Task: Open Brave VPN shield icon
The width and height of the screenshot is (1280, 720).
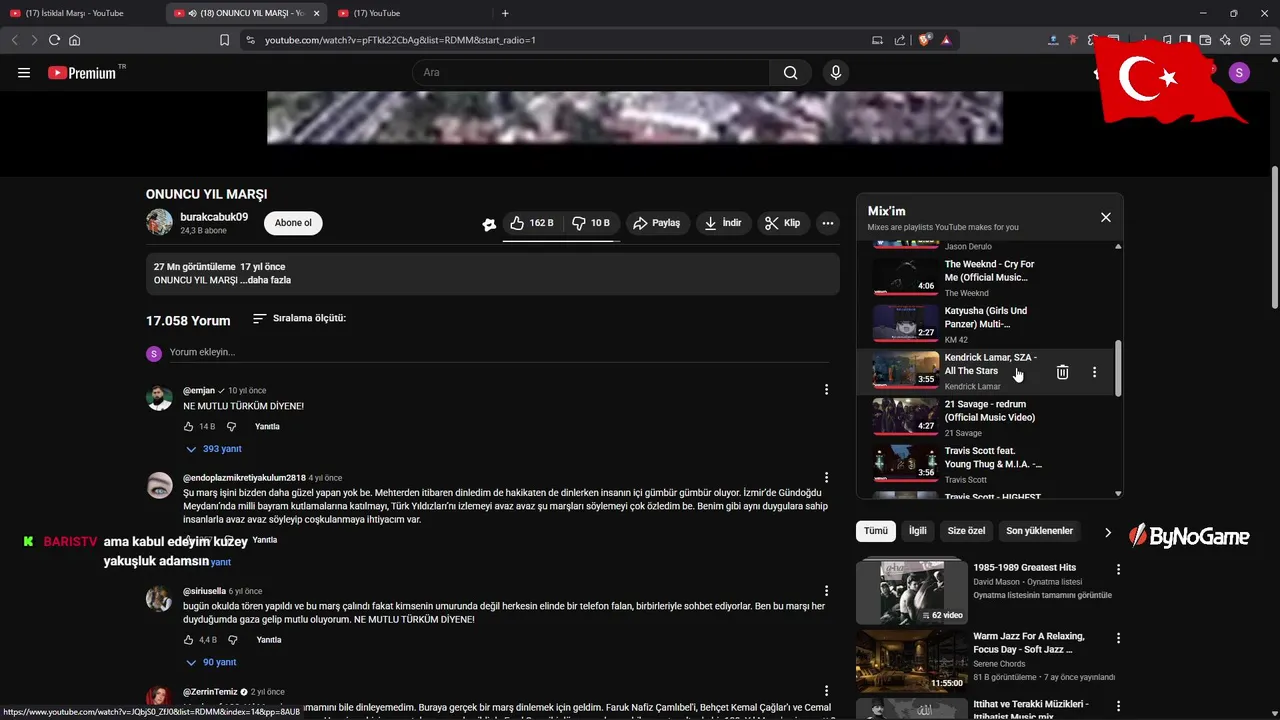Action: [x=1245, y=40]
